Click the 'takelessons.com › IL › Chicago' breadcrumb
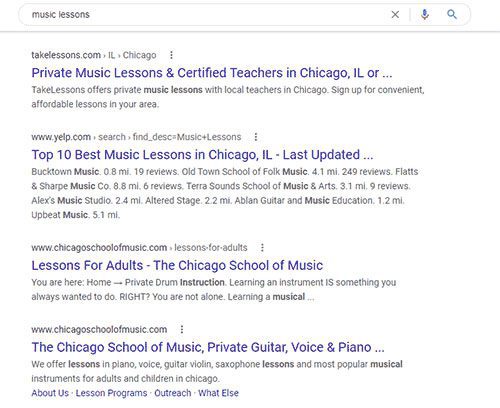Screen dimensions: 500x408 [94, 55]
